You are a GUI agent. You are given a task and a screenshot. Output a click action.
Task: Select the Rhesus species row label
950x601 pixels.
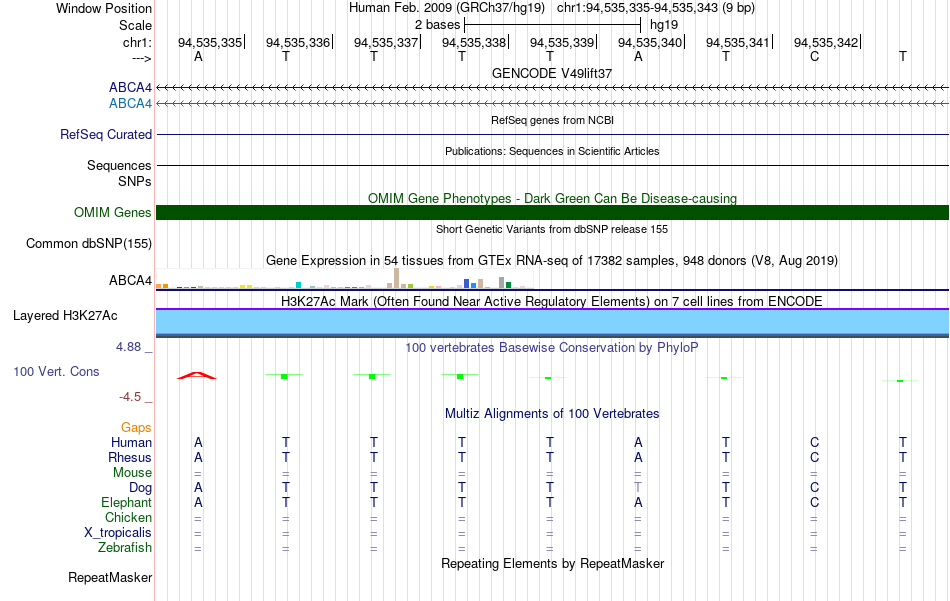(x=130, y=457)
